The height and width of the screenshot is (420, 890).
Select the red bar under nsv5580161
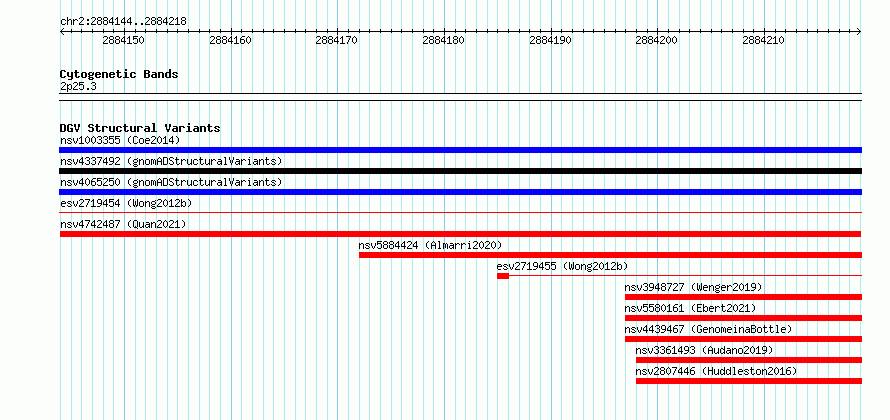tap(743, 318)
